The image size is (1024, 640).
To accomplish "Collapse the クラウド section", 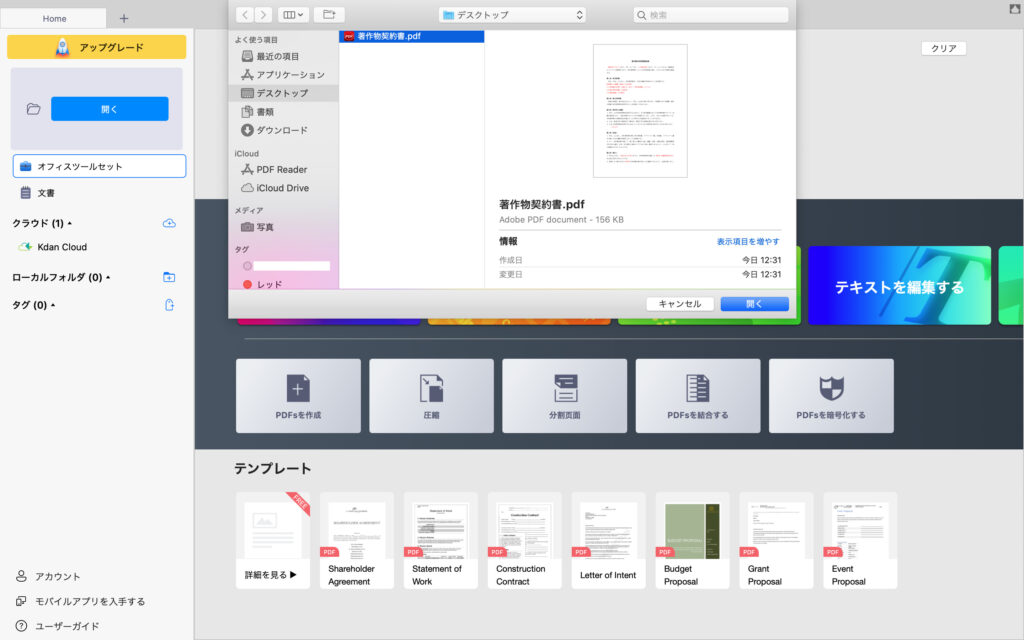I will click(x=69, y=223).
